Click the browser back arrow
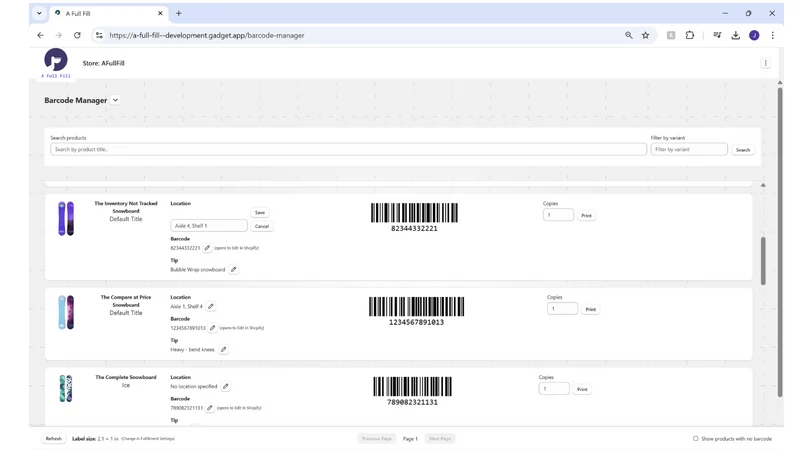Viewport: 800px width, 450px height. point(40,35)
